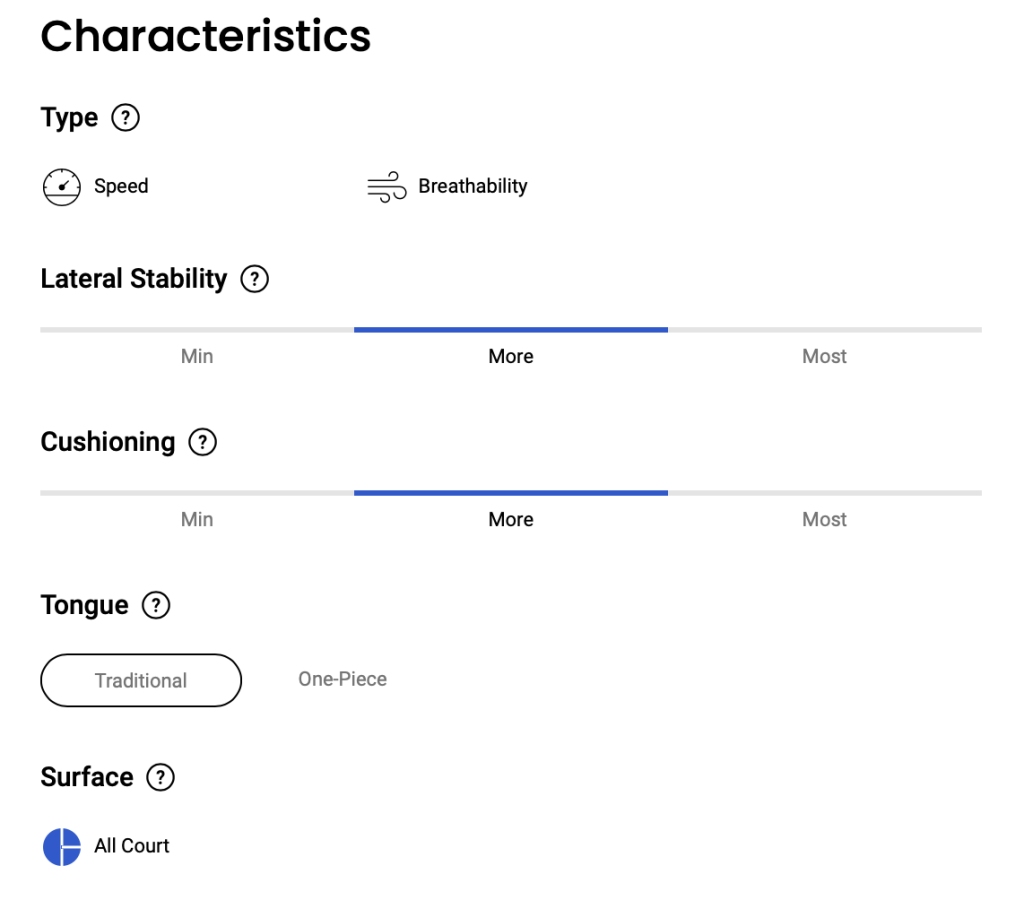Screen dimensions: 1024x900
Task: Click the All Court surface label
Action: (132, 846)
